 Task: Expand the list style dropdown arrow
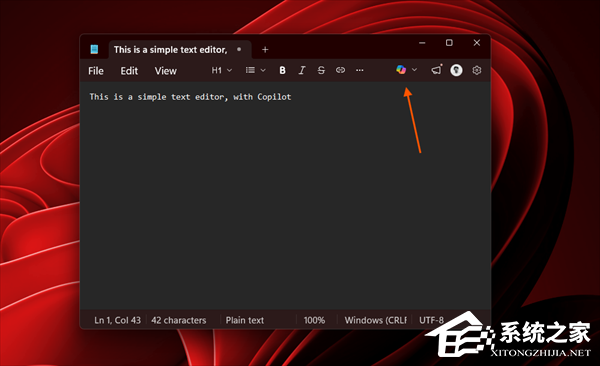coord(263,70)
